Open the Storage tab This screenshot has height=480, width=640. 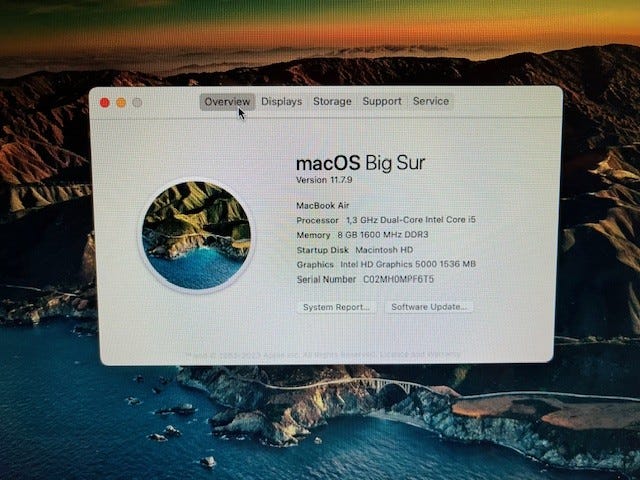click(332, 101)
